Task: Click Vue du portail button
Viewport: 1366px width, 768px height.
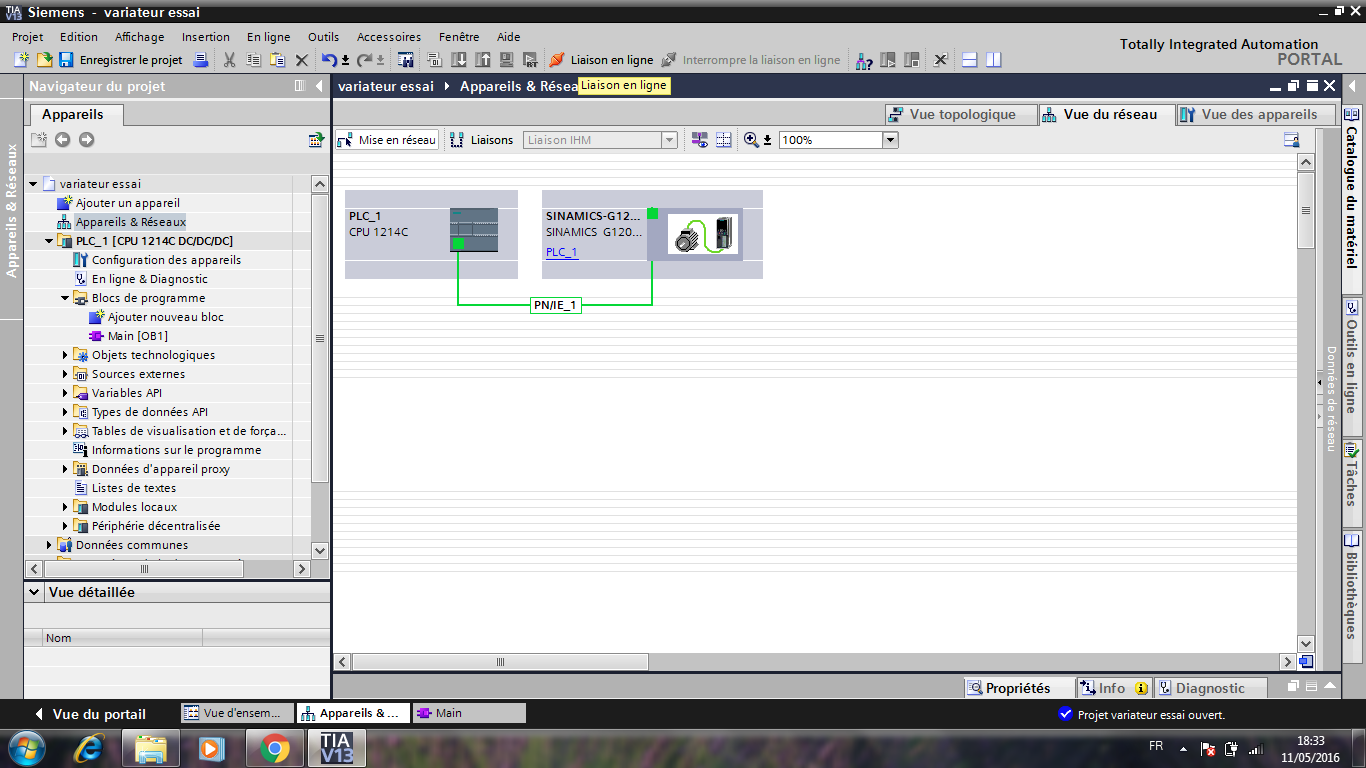Action: pos(90,714)
